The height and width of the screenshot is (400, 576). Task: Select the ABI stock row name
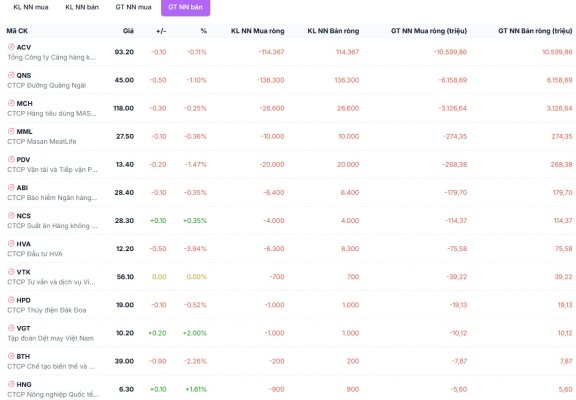coord(22,188)
